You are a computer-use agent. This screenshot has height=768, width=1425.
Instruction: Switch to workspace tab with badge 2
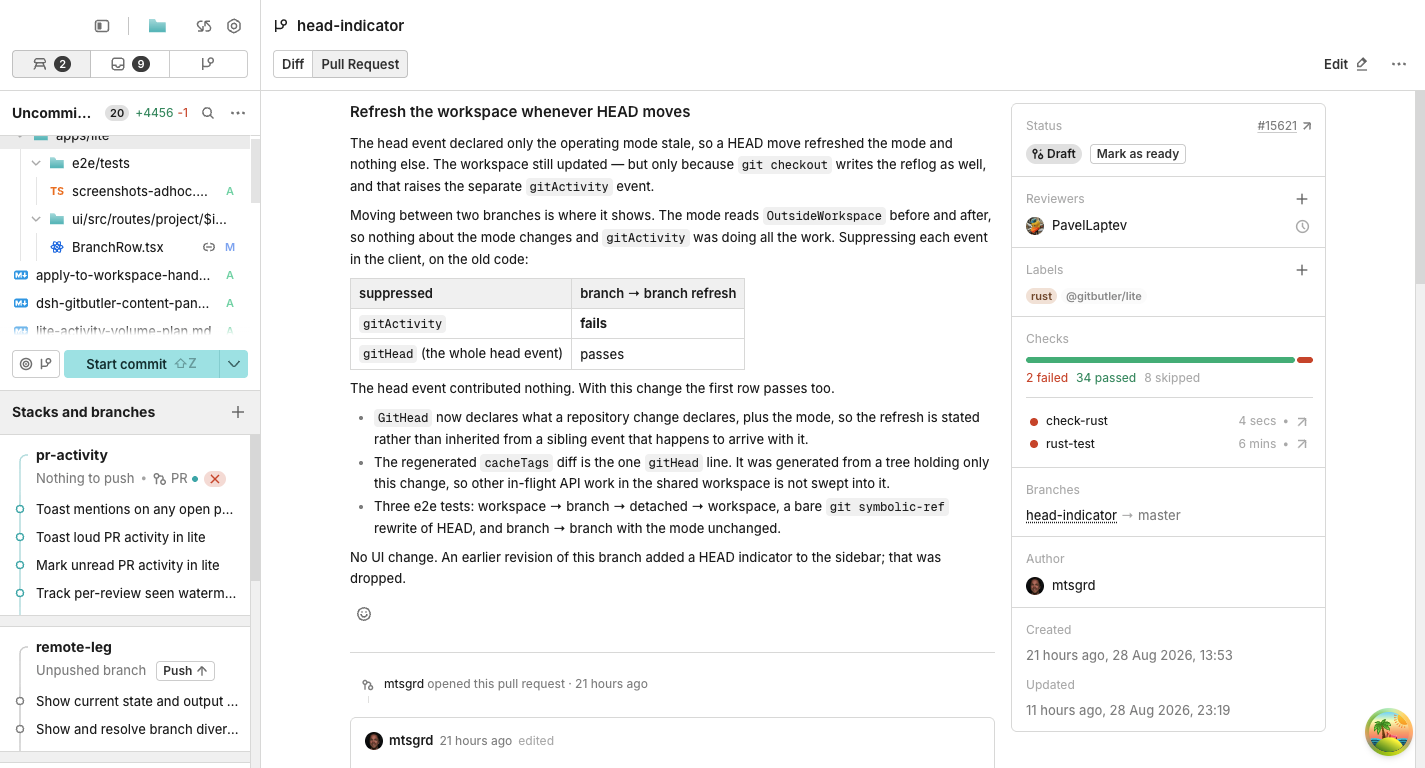pos(52,64)
